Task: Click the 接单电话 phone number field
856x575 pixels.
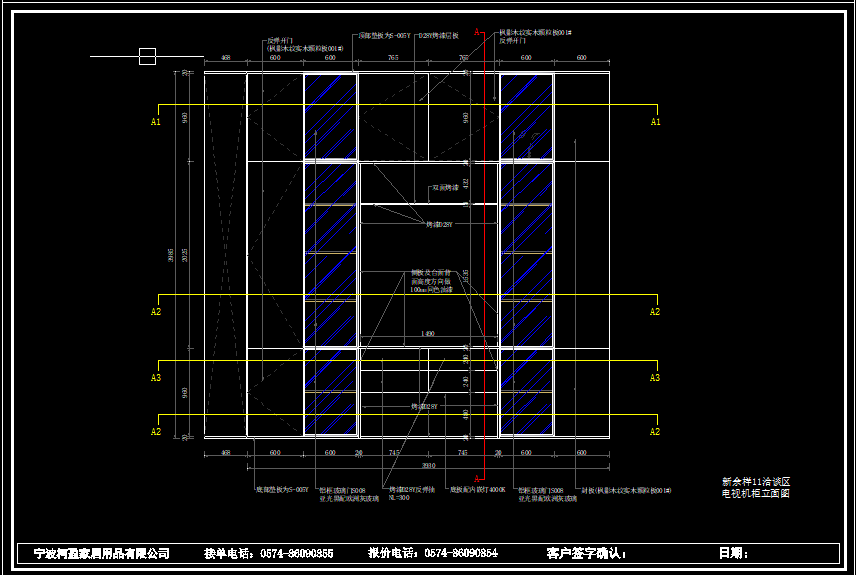Action: click(x=269, y=553)
